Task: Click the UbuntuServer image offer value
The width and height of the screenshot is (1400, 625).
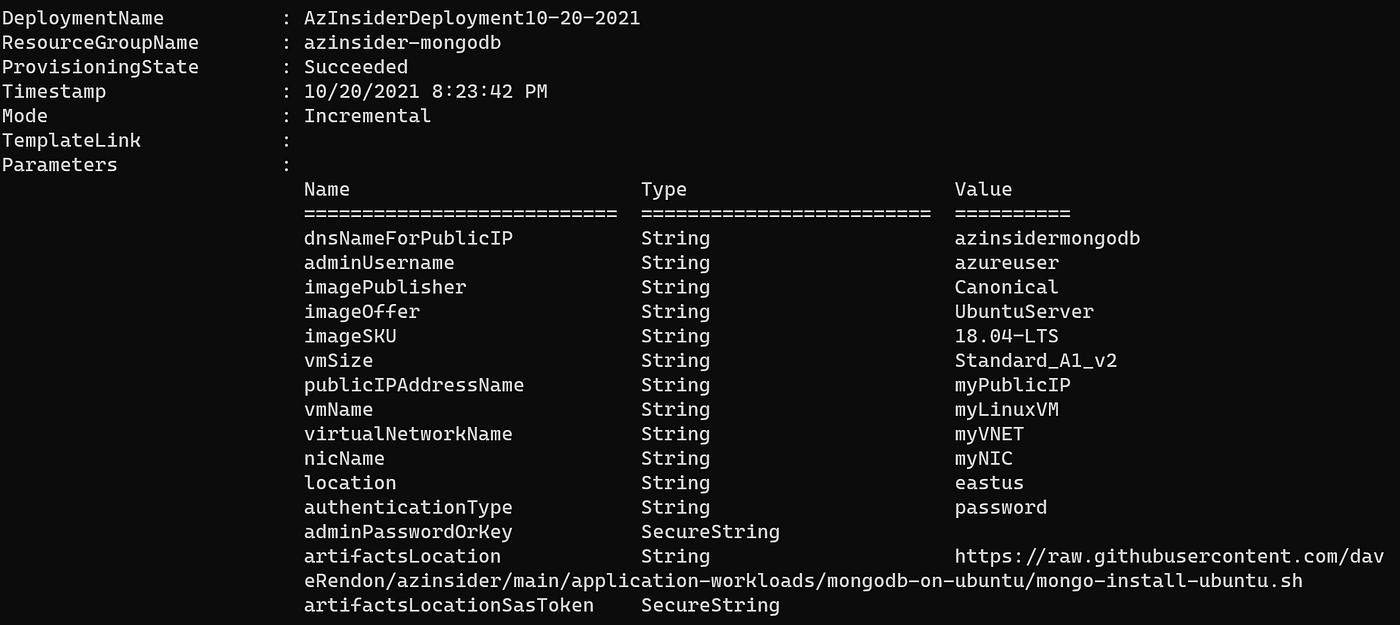Action: [1024, 312]
